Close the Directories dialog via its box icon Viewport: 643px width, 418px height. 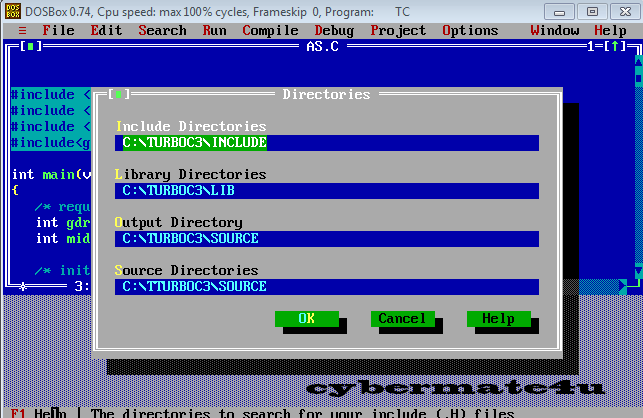point(119,94)
